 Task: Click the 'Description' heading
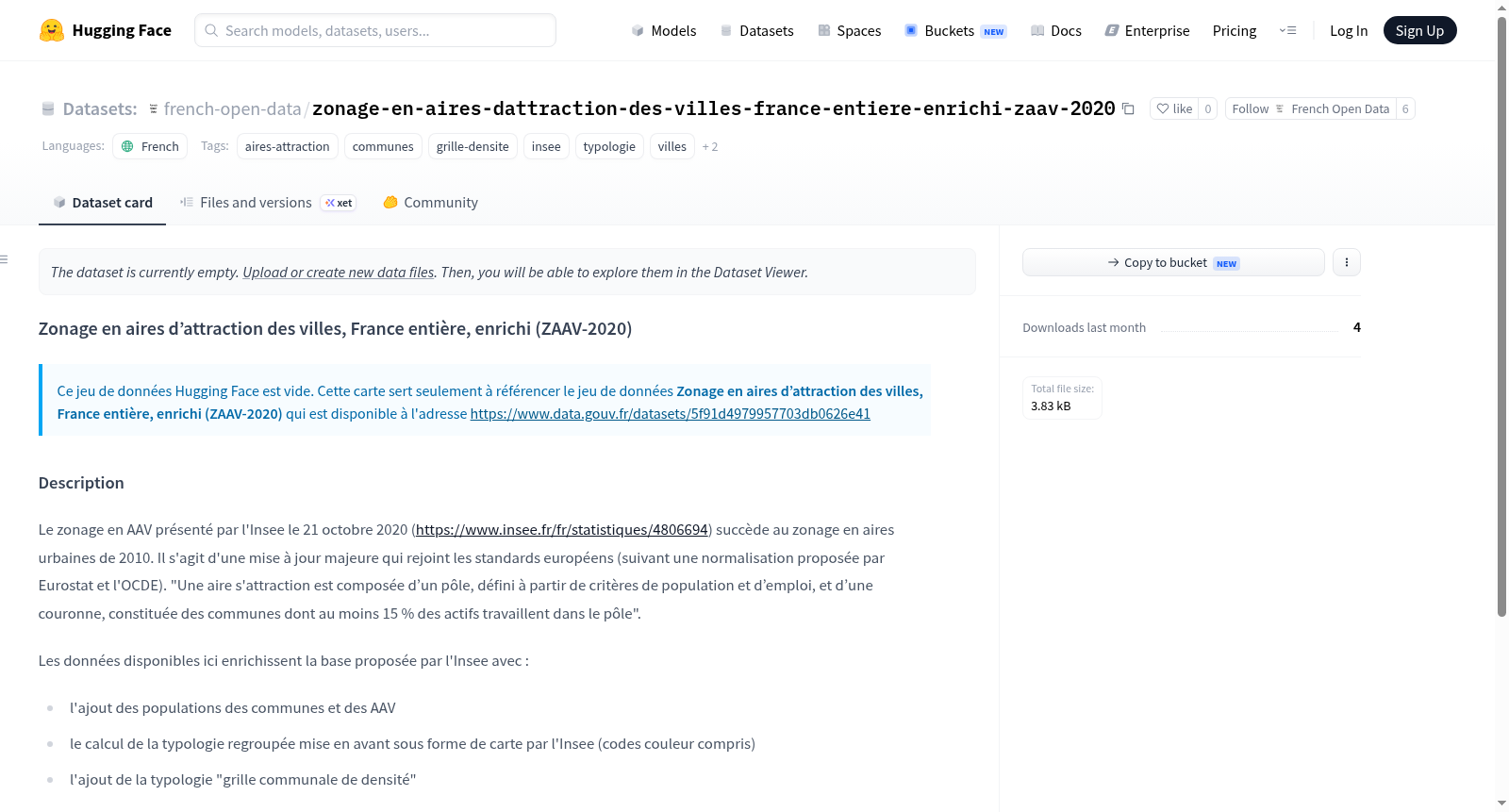(81, 483)
